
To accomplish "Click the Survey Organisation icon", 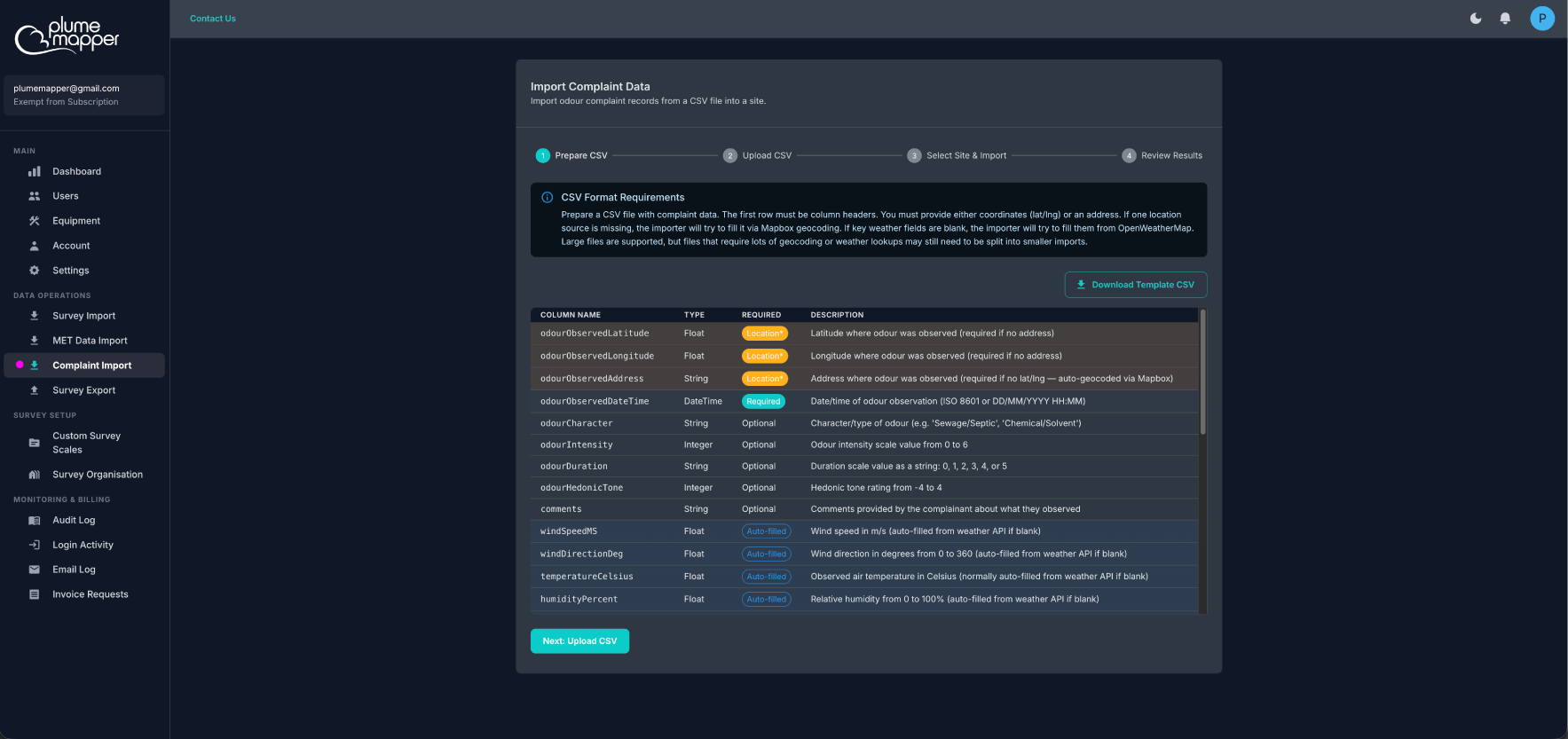I will point(35,475).
